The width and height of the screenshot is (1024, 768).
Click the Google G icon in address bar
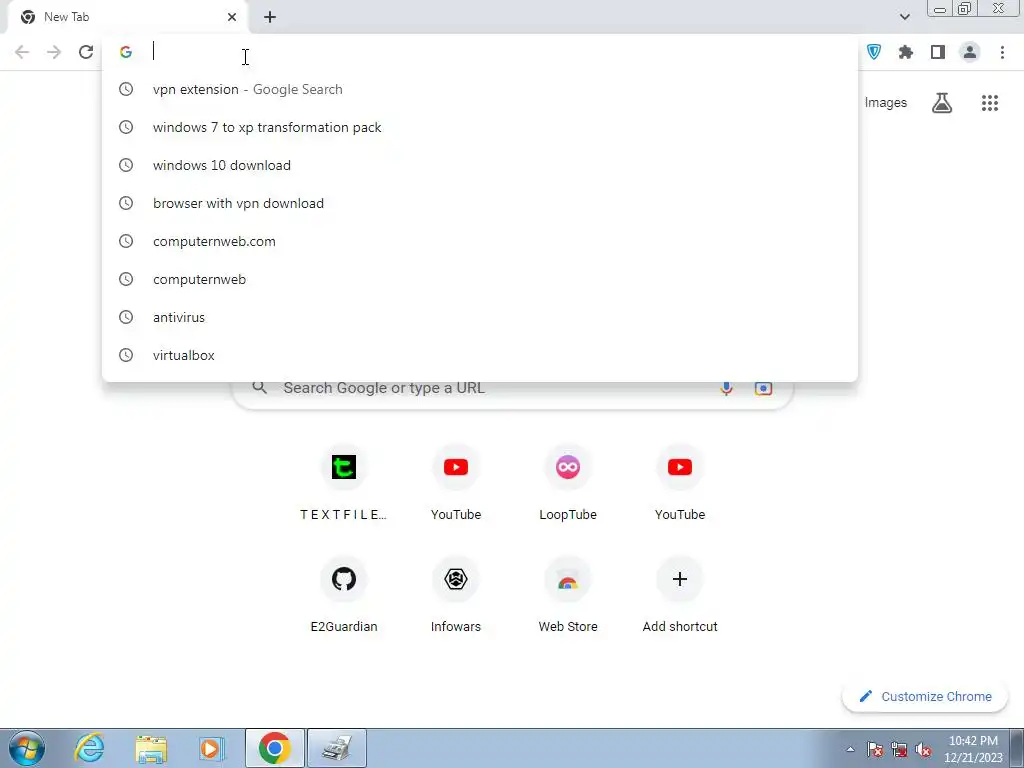point(126,52)
